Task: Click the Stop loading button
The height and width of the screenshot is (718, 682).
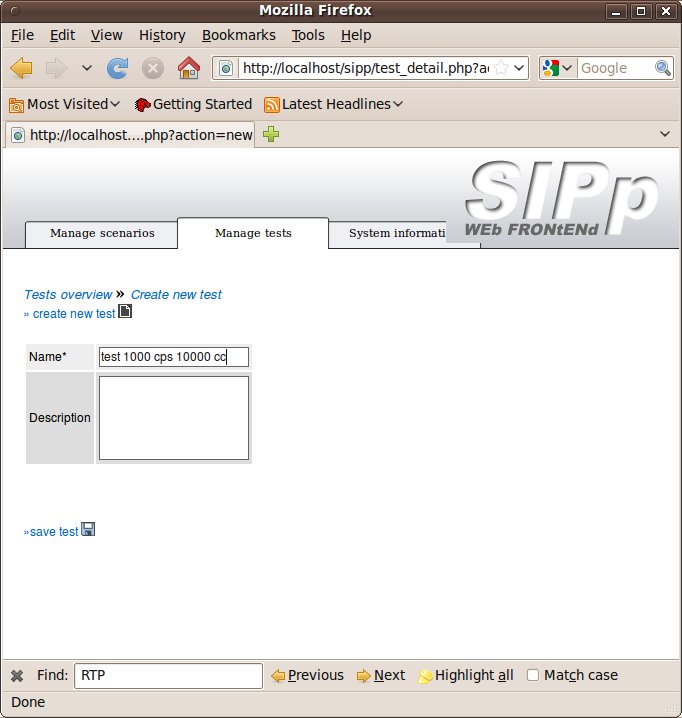Action: point(153,69)
